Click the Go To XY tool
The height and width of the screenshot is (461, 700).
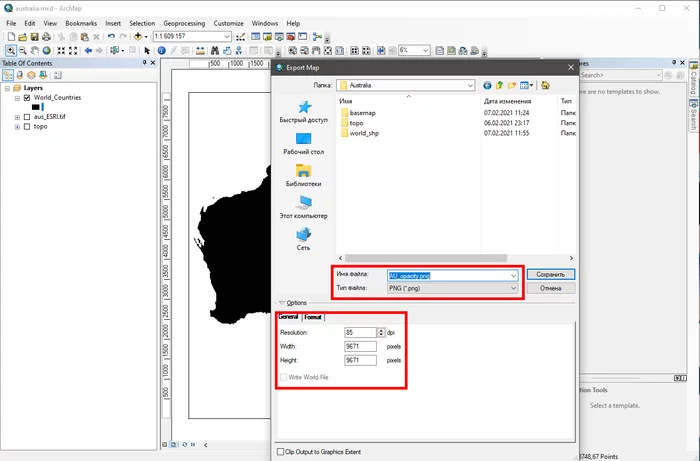[x=239, y=50]
